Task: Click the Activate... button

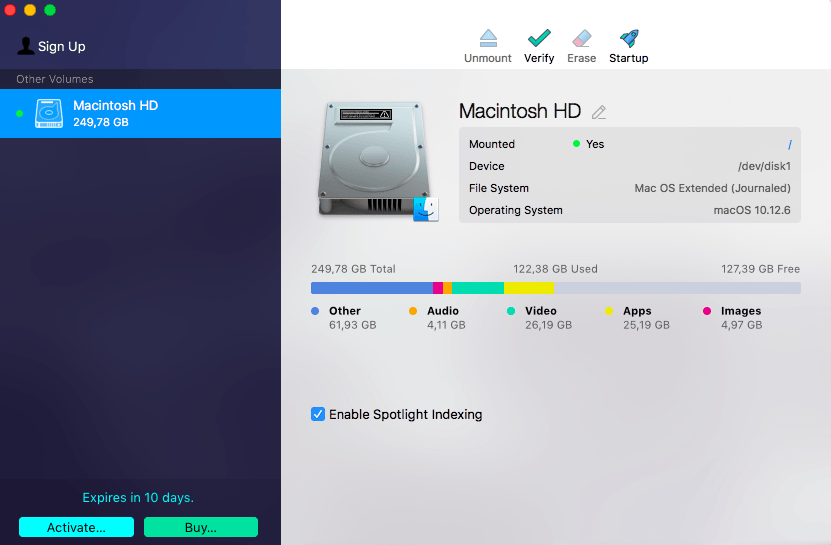Action: [76, 527]
